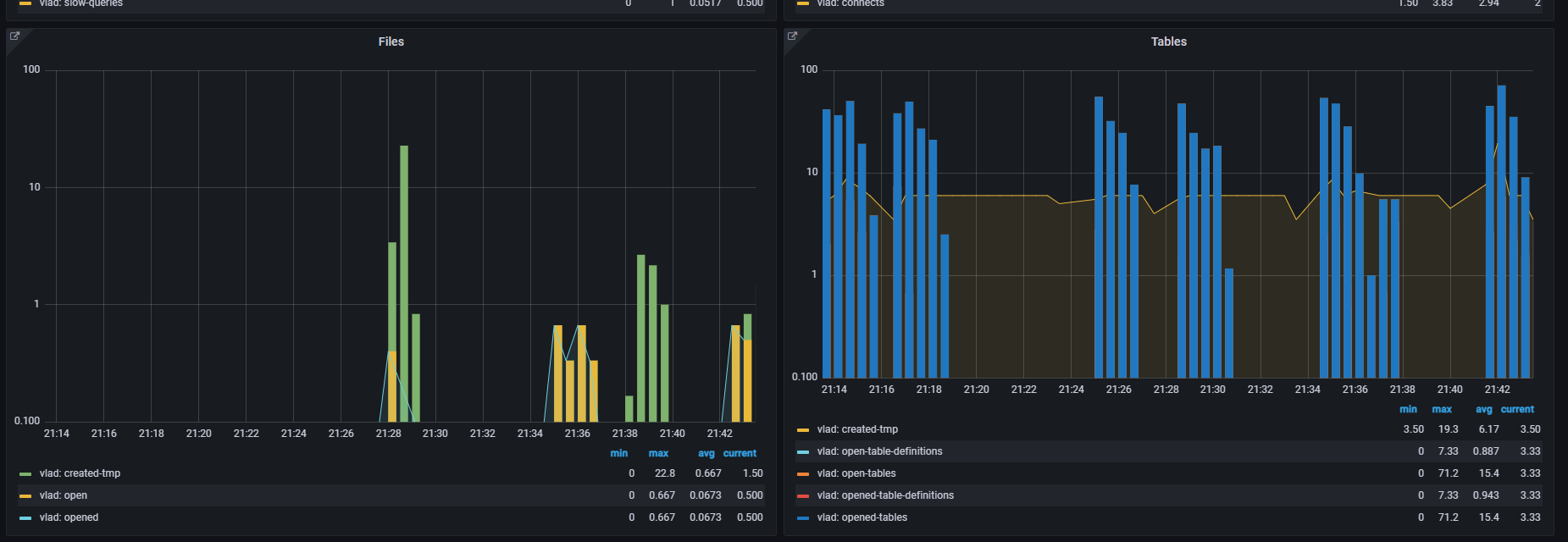Screen dimensions: 1568x542
Task: Toggle vlad: open-tables series in legend
Action: click(856, 473)
